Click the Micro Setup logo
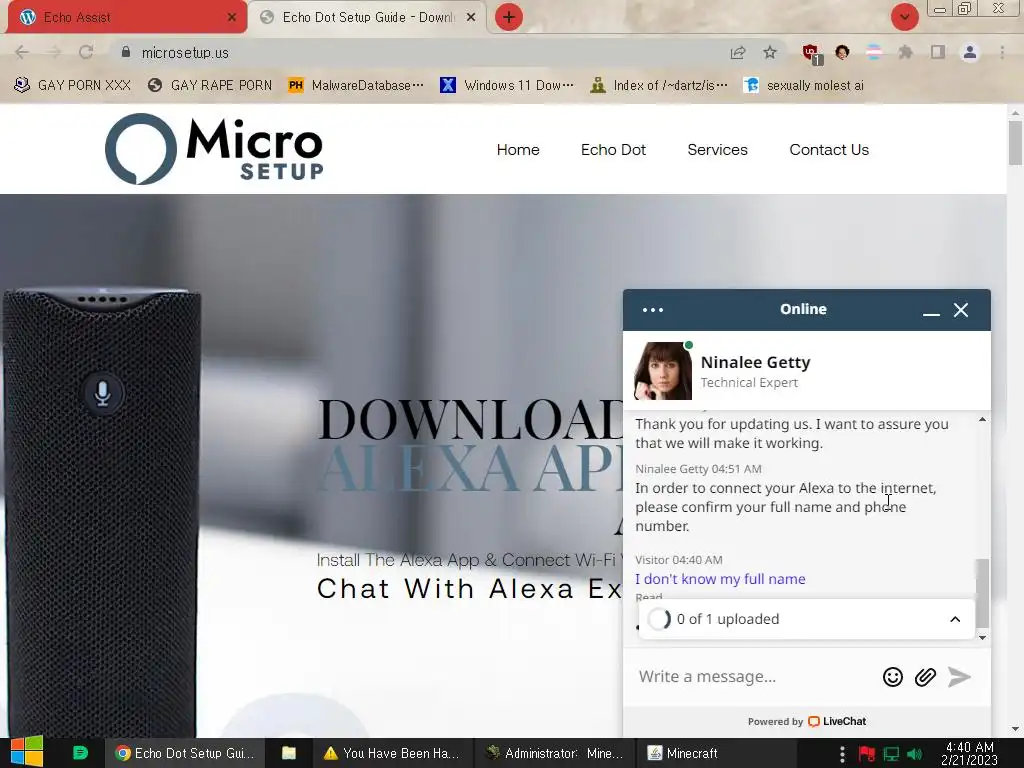Viewport: 1024px width, 768px height. 214,149
